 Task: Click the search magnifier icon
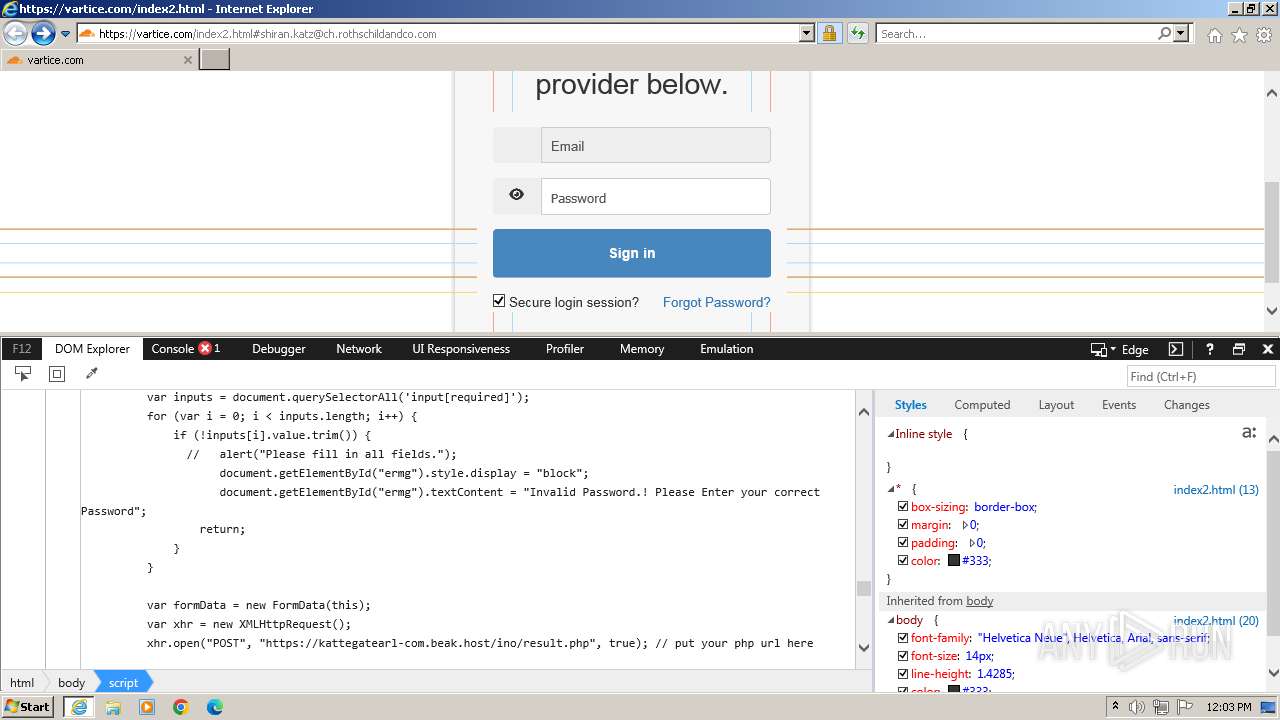tap(1164, 34)
